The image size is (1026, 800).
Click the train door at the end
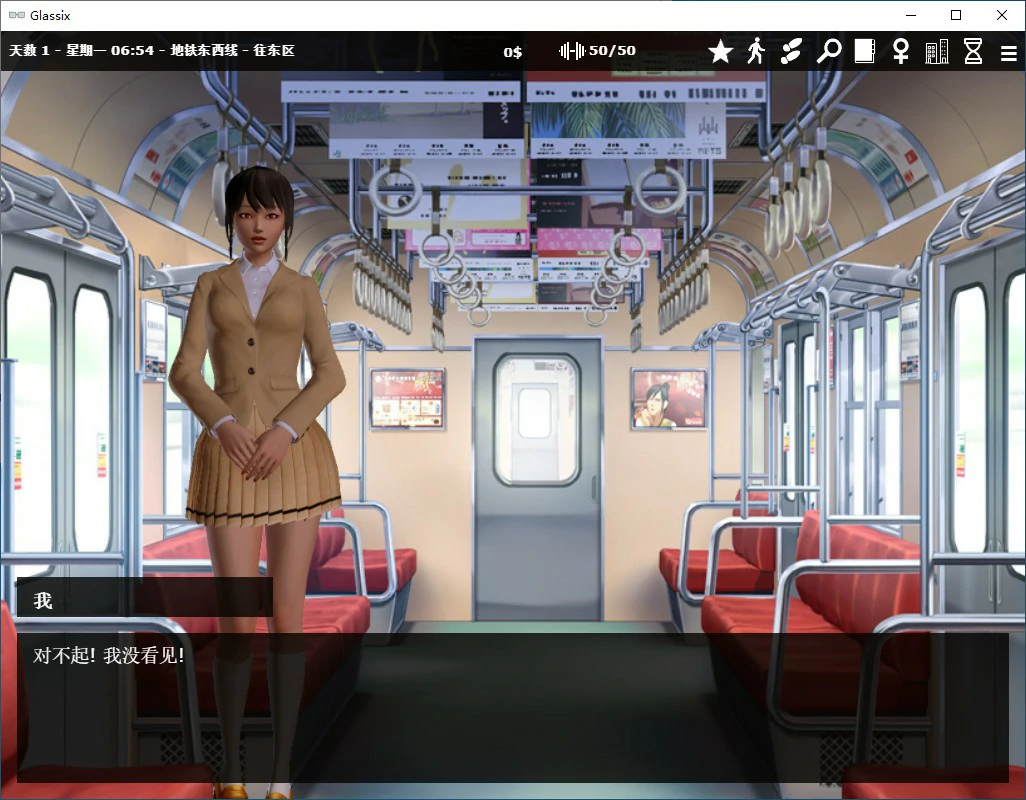537,478
